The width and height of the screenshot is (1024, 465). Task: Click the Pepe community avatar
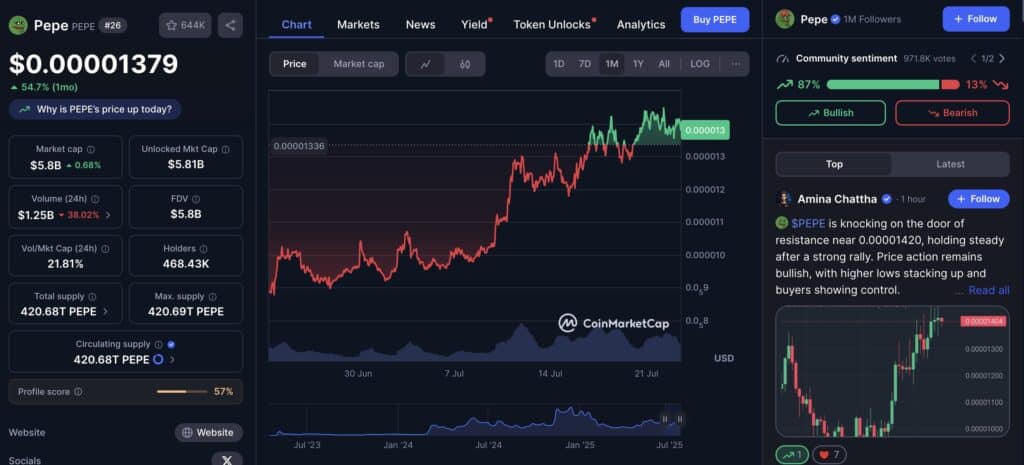click(784, 20)
